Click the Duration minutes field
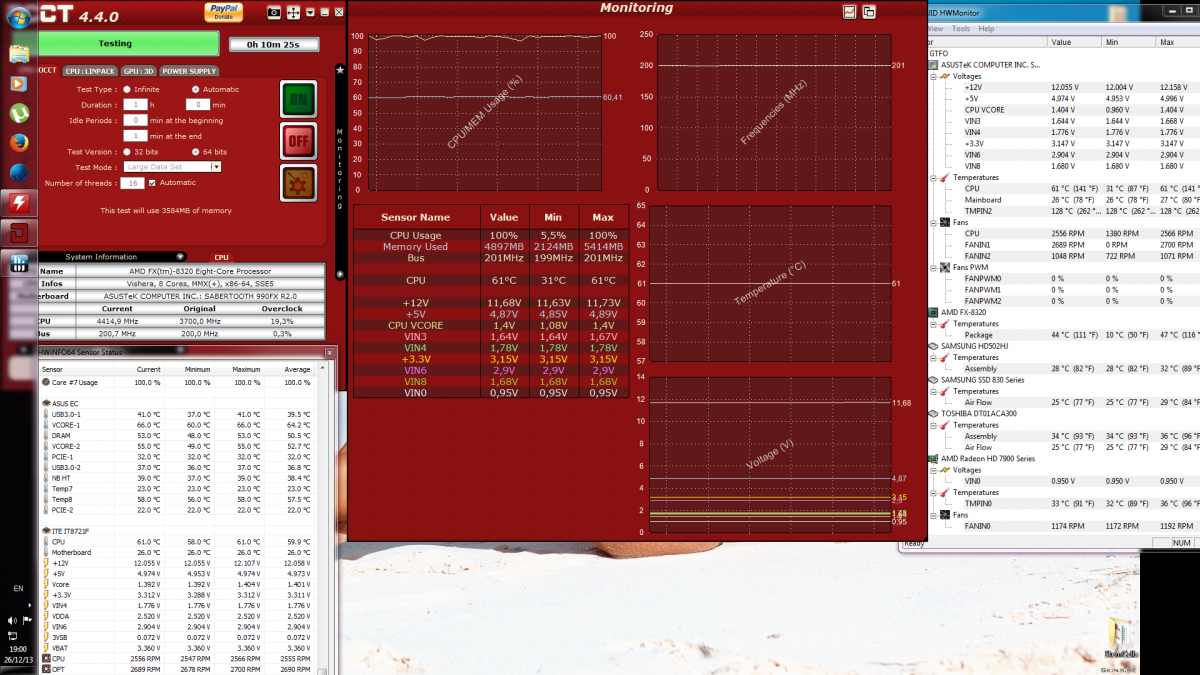 197,104
